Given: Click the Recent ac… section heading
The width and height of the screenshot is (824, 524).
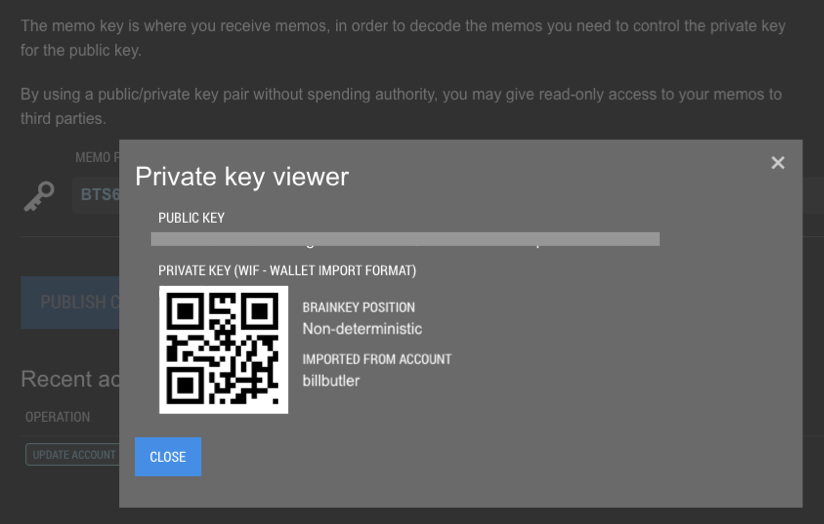Looking at the screenshot, I should [70, 379].
